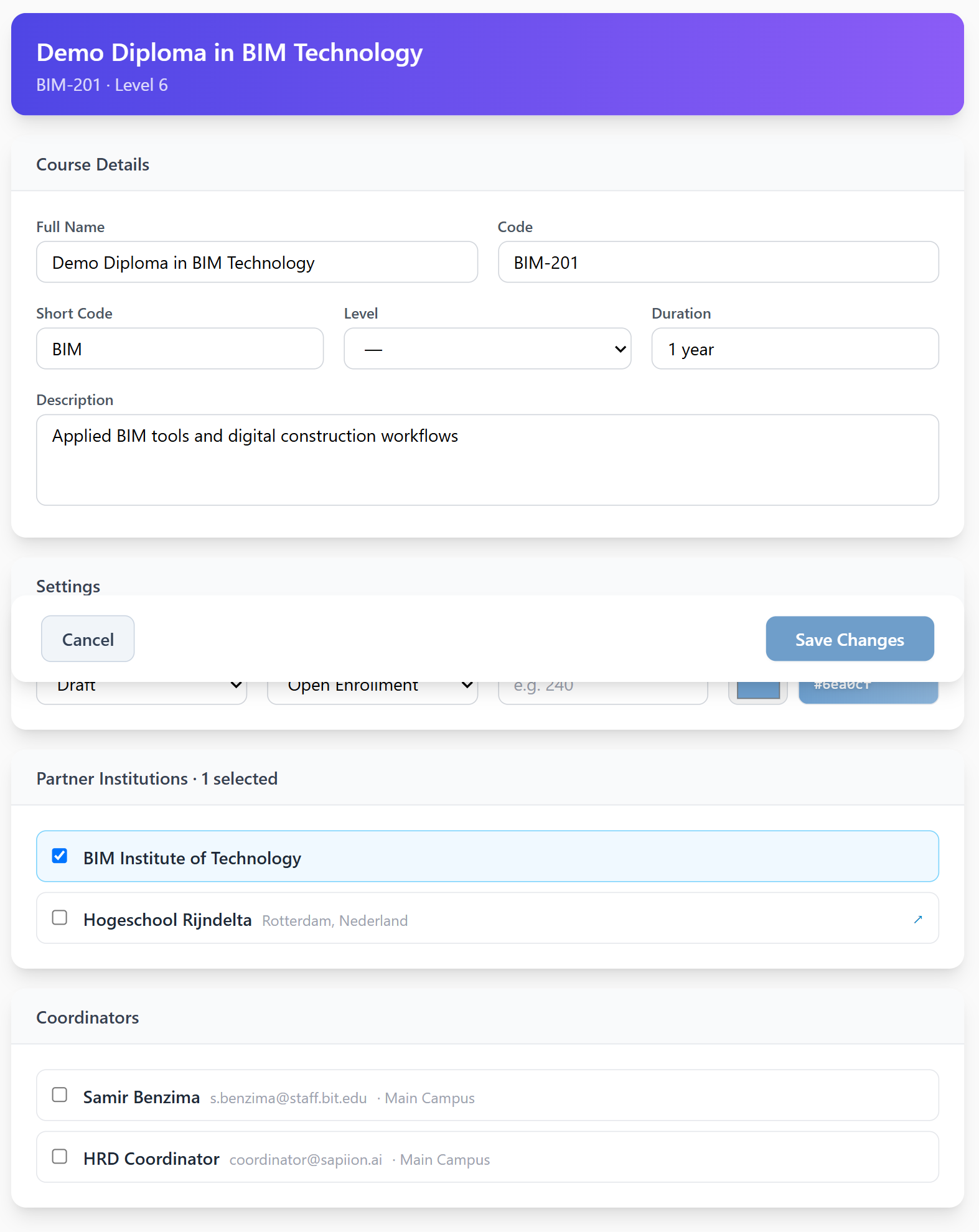979x1232 pixels.
Task: Click the 'BIM-201 · Level 6' subtitle
Action: tap(102, 85)
